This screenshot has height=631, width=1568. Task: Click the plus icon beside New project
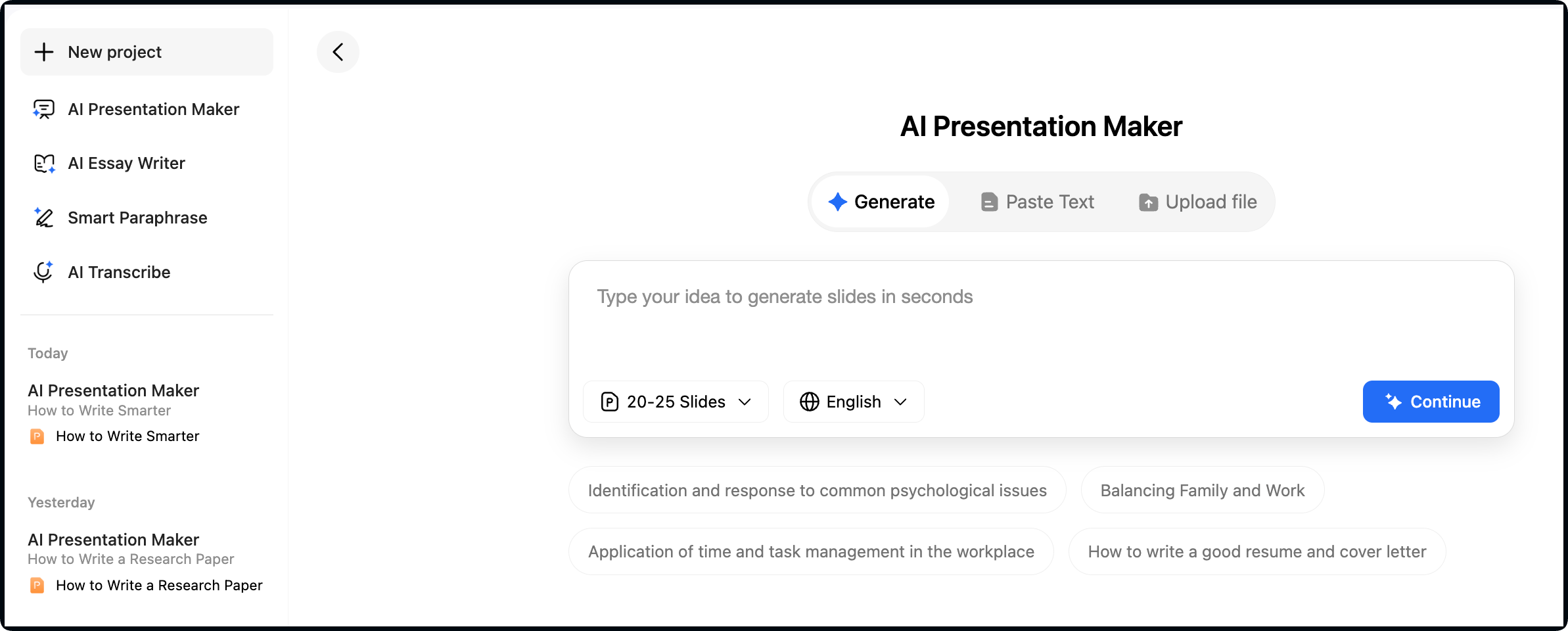pos(44,52)
